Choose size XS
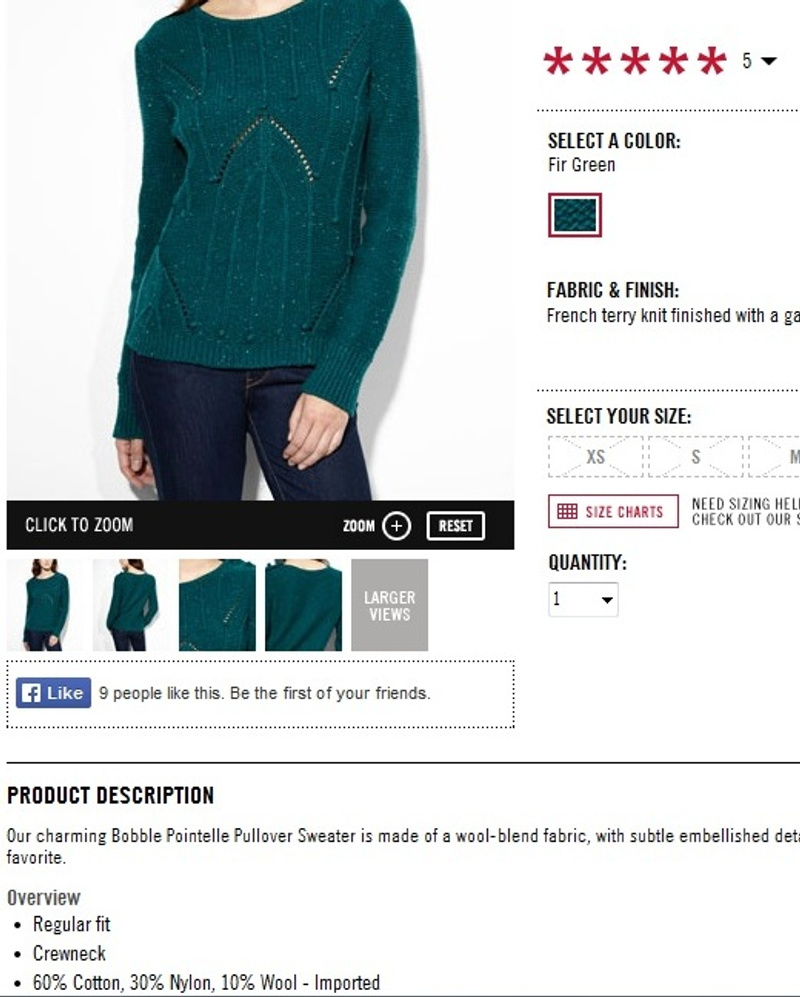Screen dimensions: 800x997 coord(595,457)
